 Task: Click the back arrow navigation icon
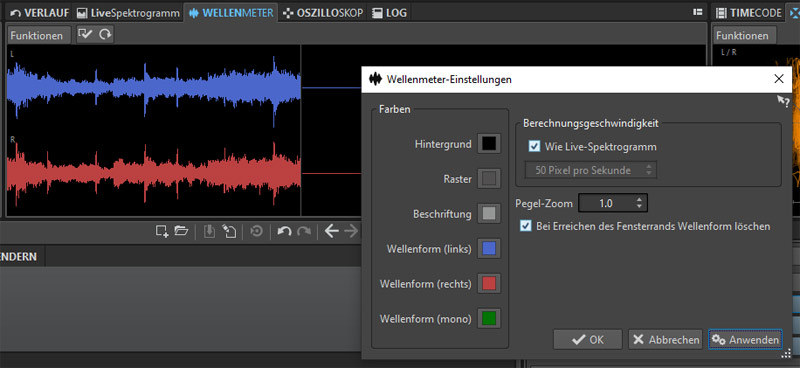(332, 232)
